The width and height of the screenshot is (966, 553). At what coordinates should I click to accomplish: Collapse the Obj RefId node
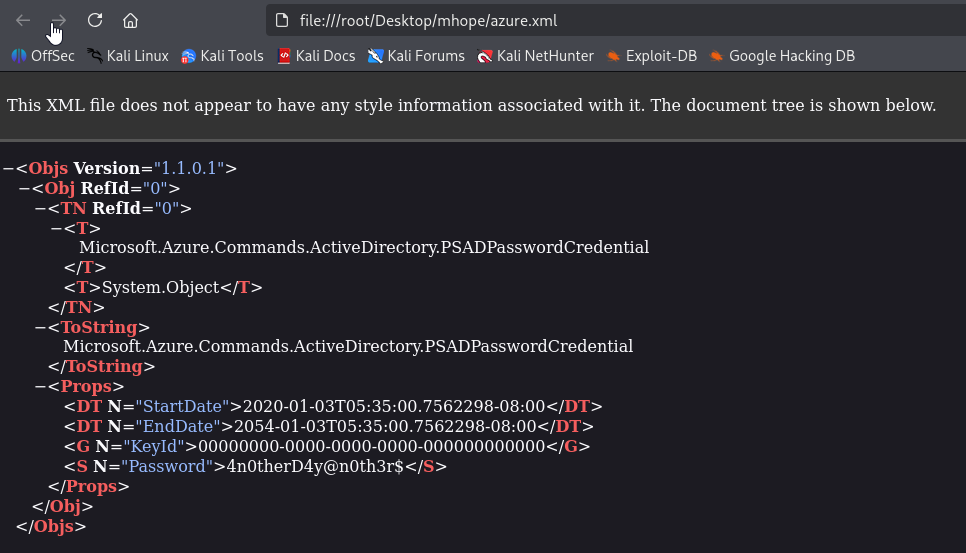coord(25,188)
